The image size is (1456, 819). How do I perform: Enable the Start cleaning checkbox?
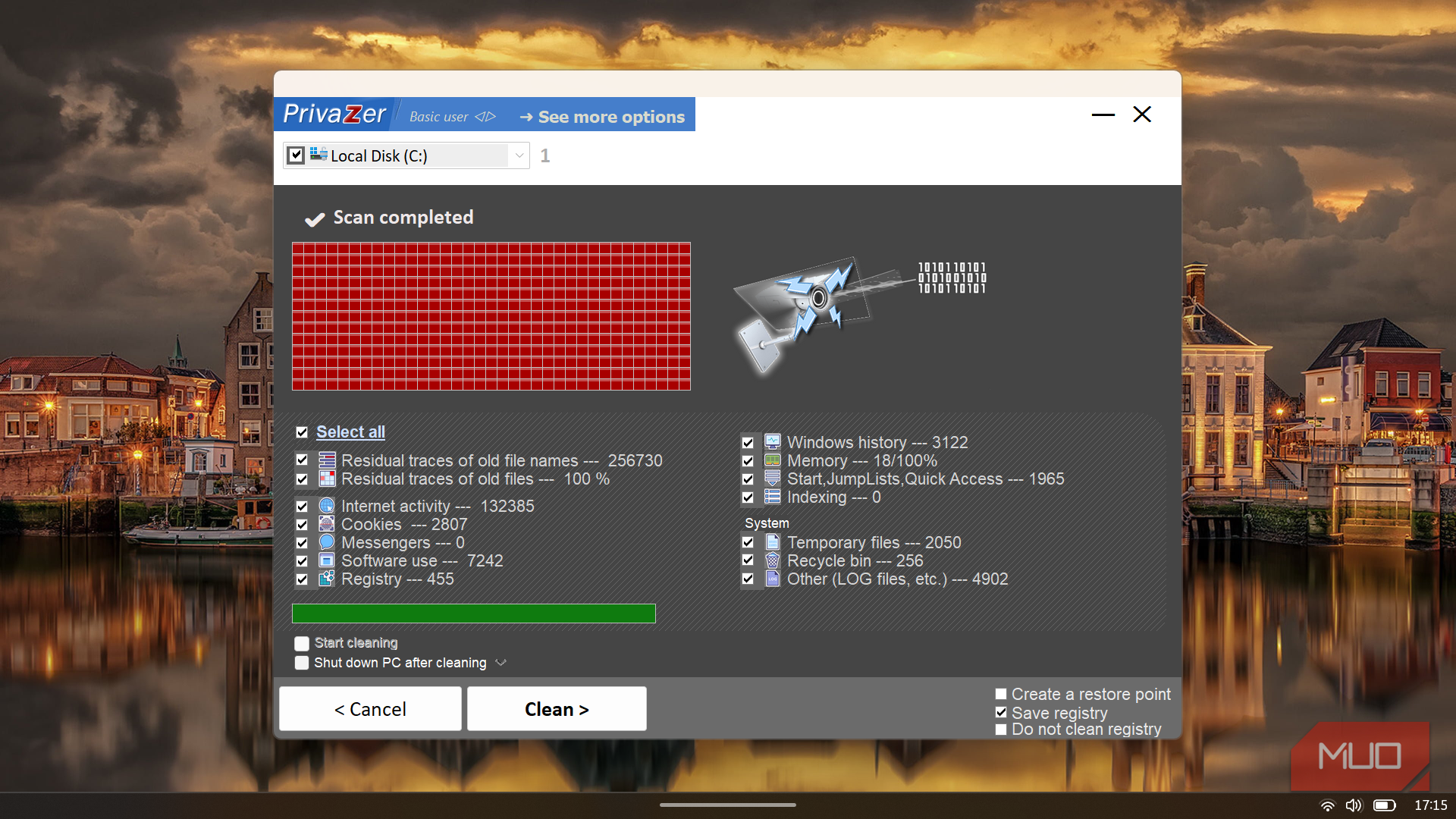click(x=302, y=644)
